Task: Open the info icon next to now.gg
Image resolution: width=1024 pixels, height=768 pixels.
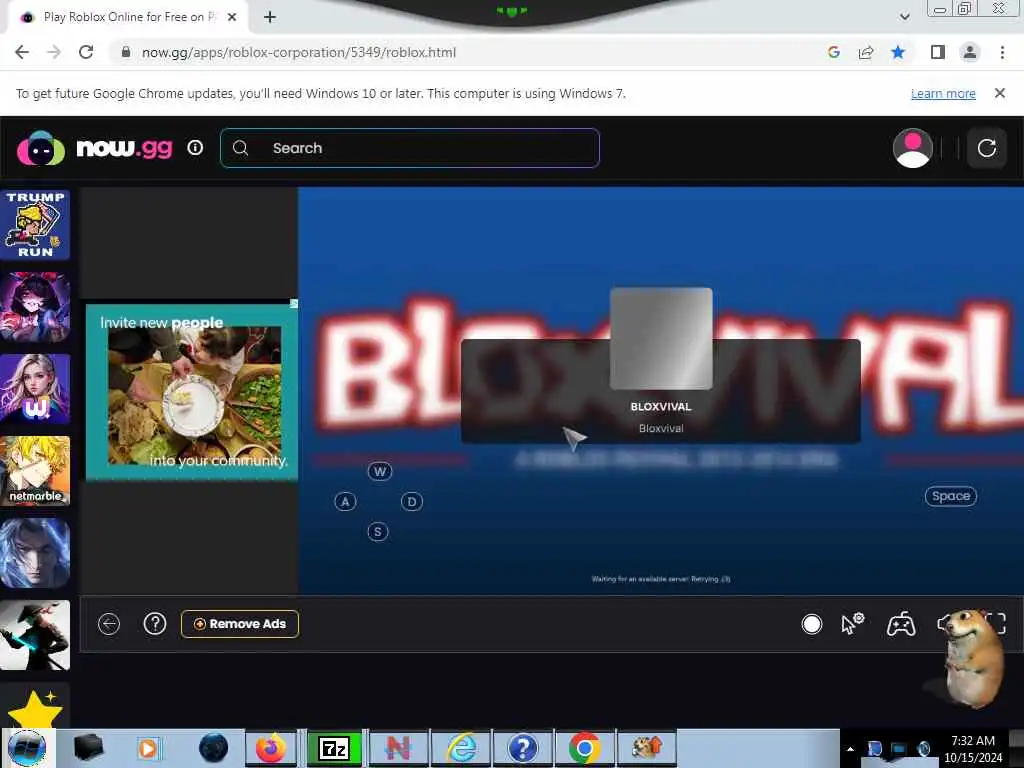Action: [x=195, y=148]
